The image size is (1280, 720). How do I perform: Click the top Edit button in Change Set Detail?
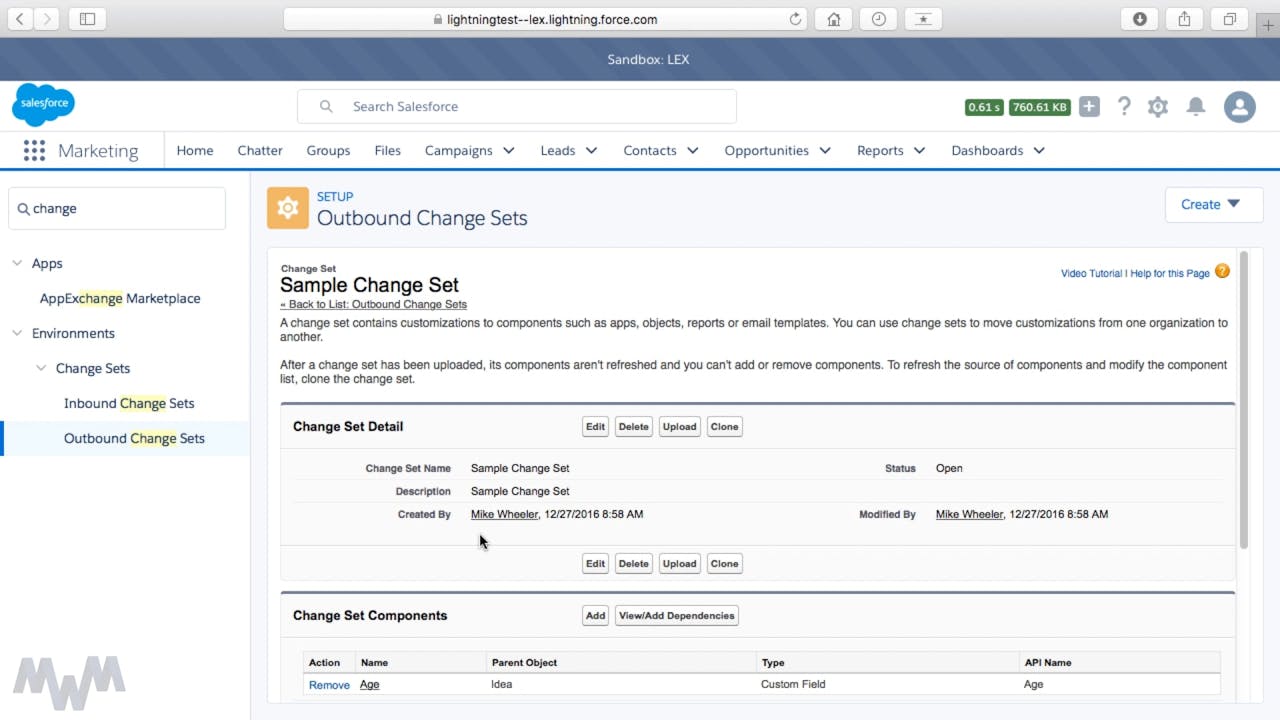pyautogui.click(x=595, y=426)
